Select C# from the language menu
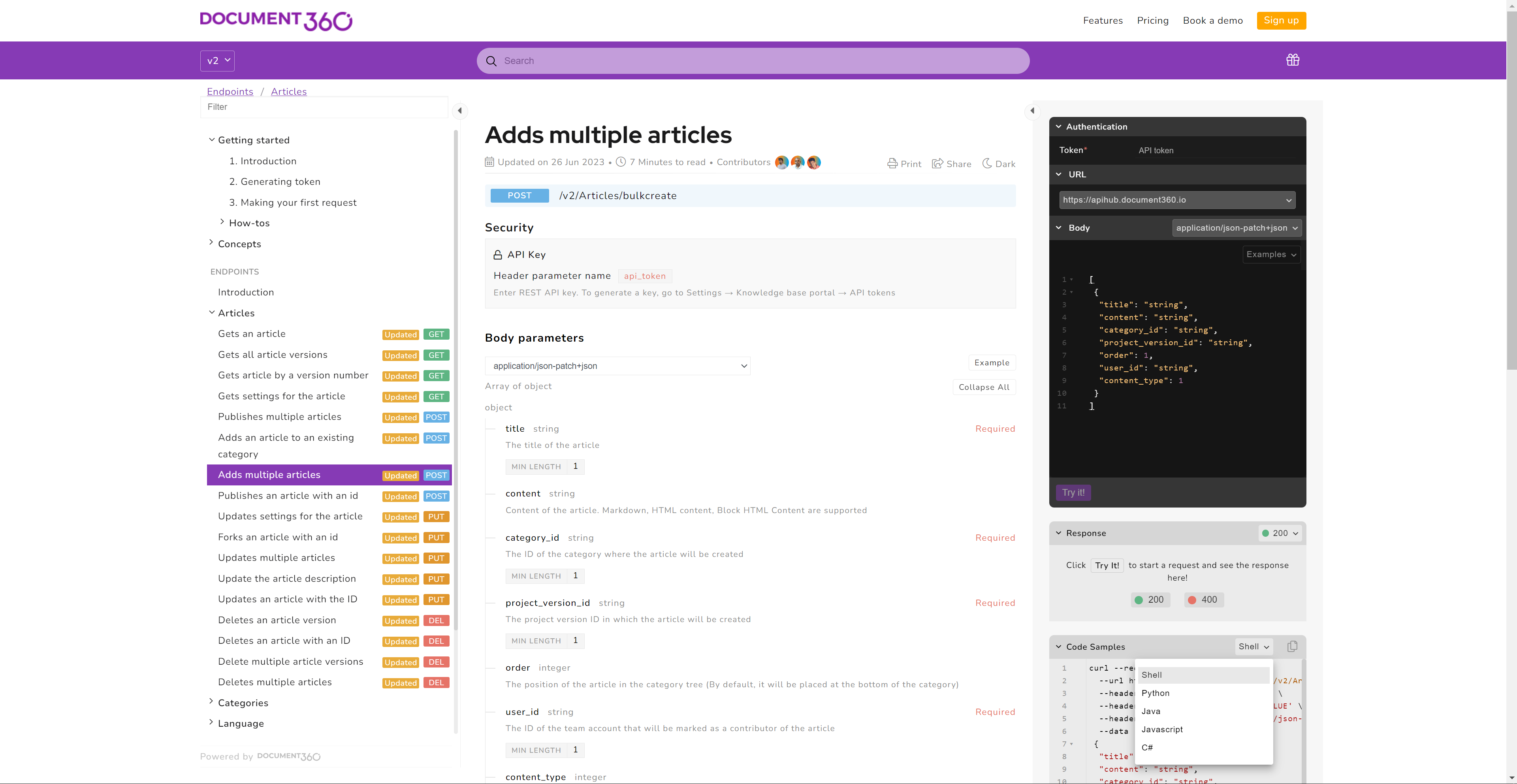 [x=1203, y=748]
